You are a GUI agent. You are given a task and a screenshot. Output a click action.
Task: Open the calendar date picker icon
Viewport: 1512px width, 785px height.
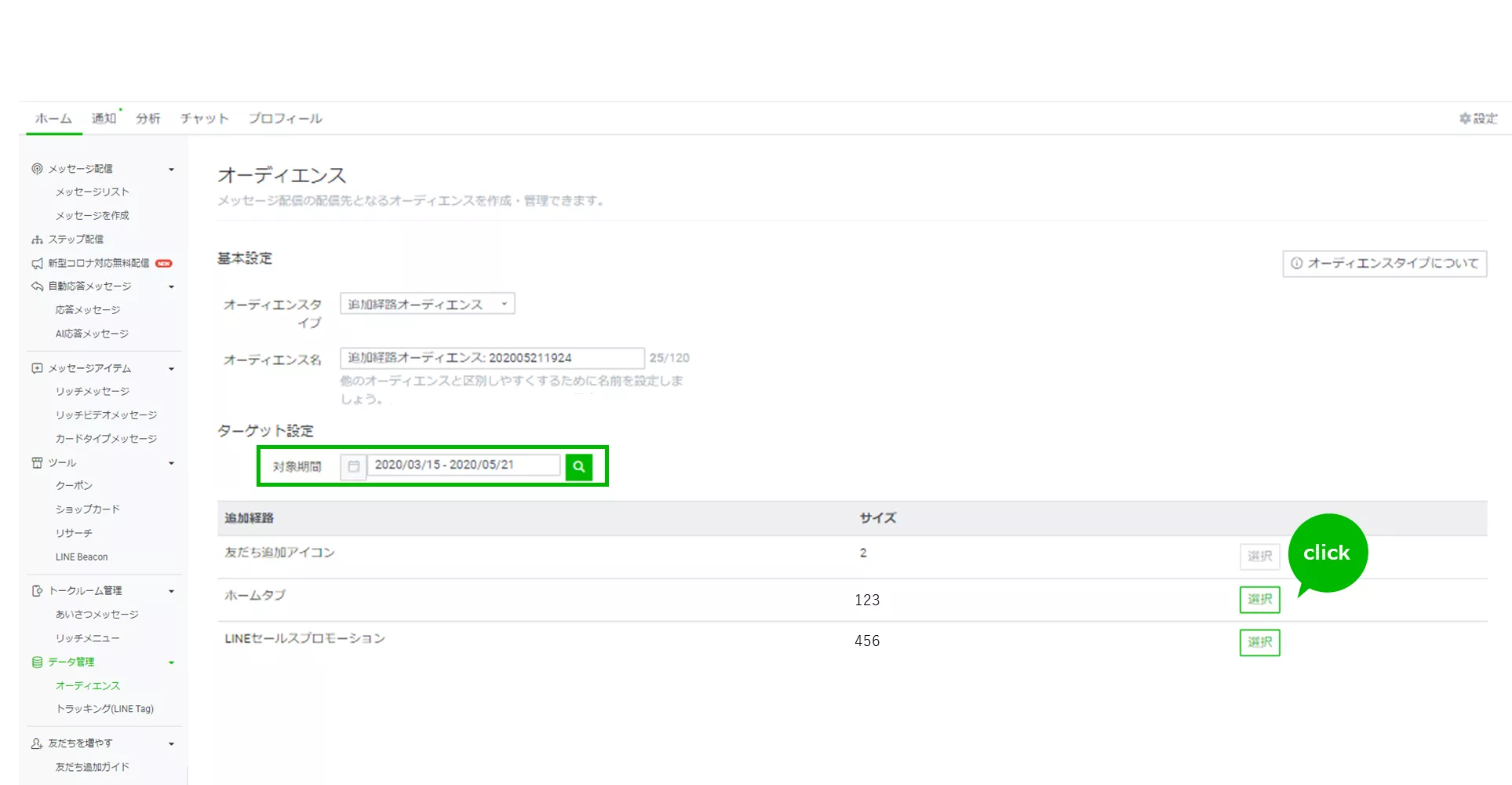[x=353, y=466]
